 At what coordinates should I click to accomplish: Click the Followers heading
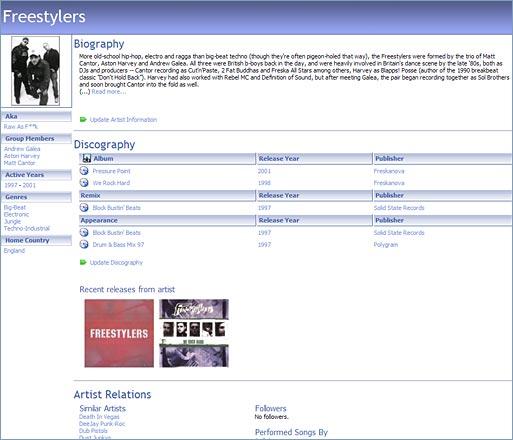271,408
